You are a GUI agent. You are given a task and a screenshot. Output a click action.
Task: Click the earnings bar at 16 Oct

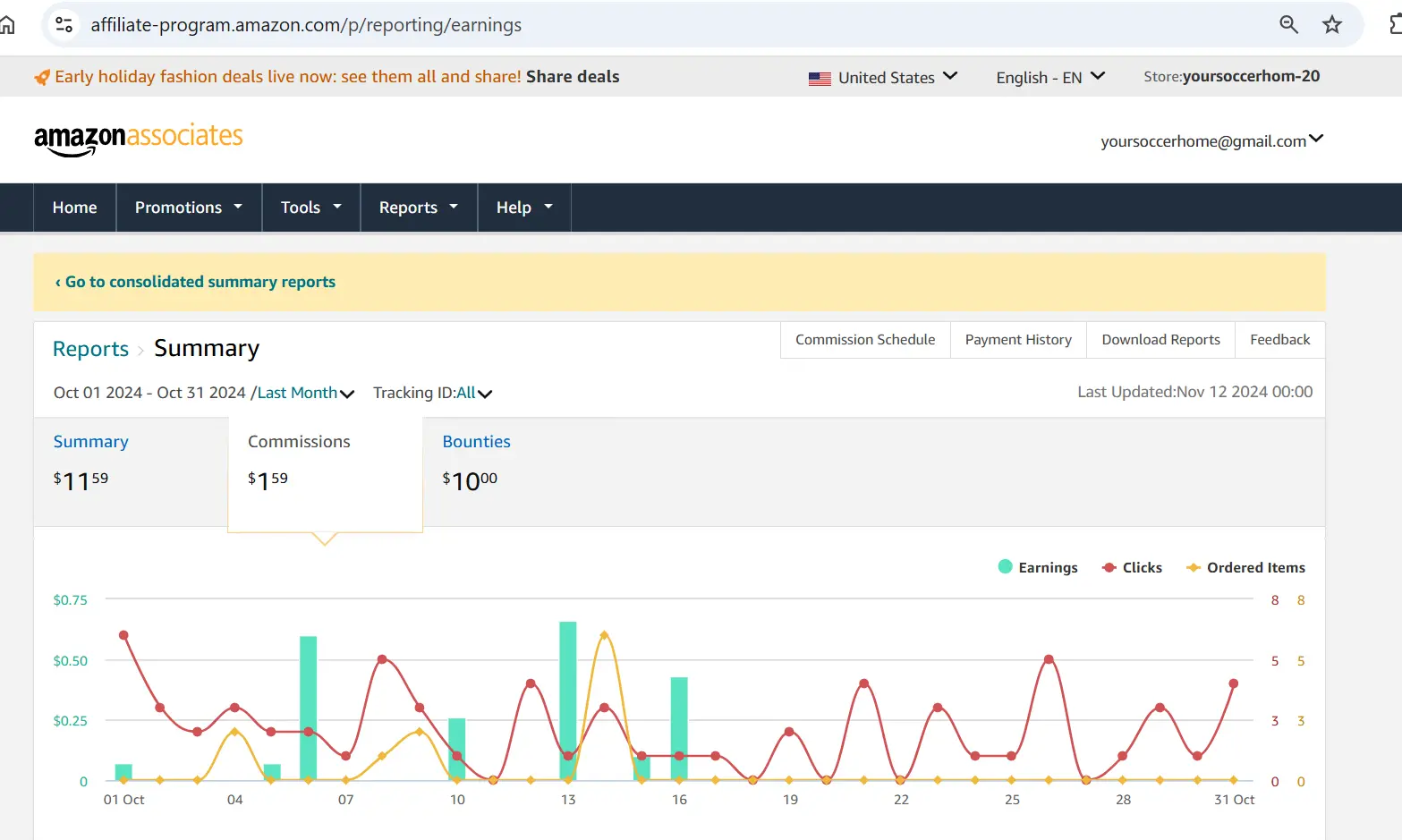tap(679, 728)
